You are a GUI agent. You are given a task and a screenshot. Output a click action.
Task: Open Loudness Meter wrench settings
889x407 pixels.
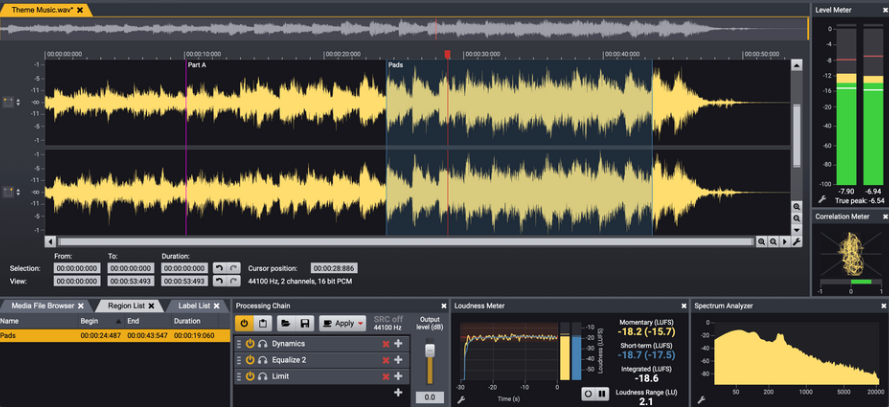pyautogui.click(x=461, y=398)
